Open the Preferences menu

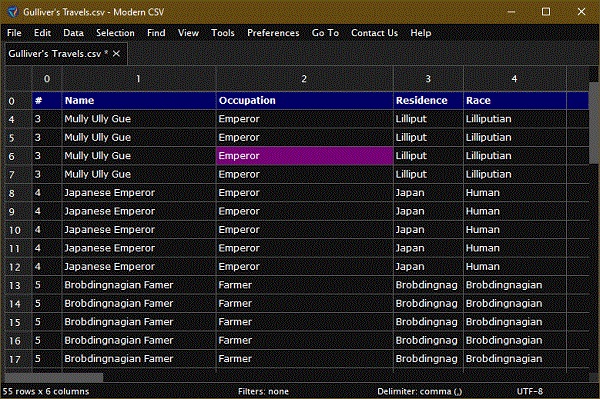pos(273,33)
